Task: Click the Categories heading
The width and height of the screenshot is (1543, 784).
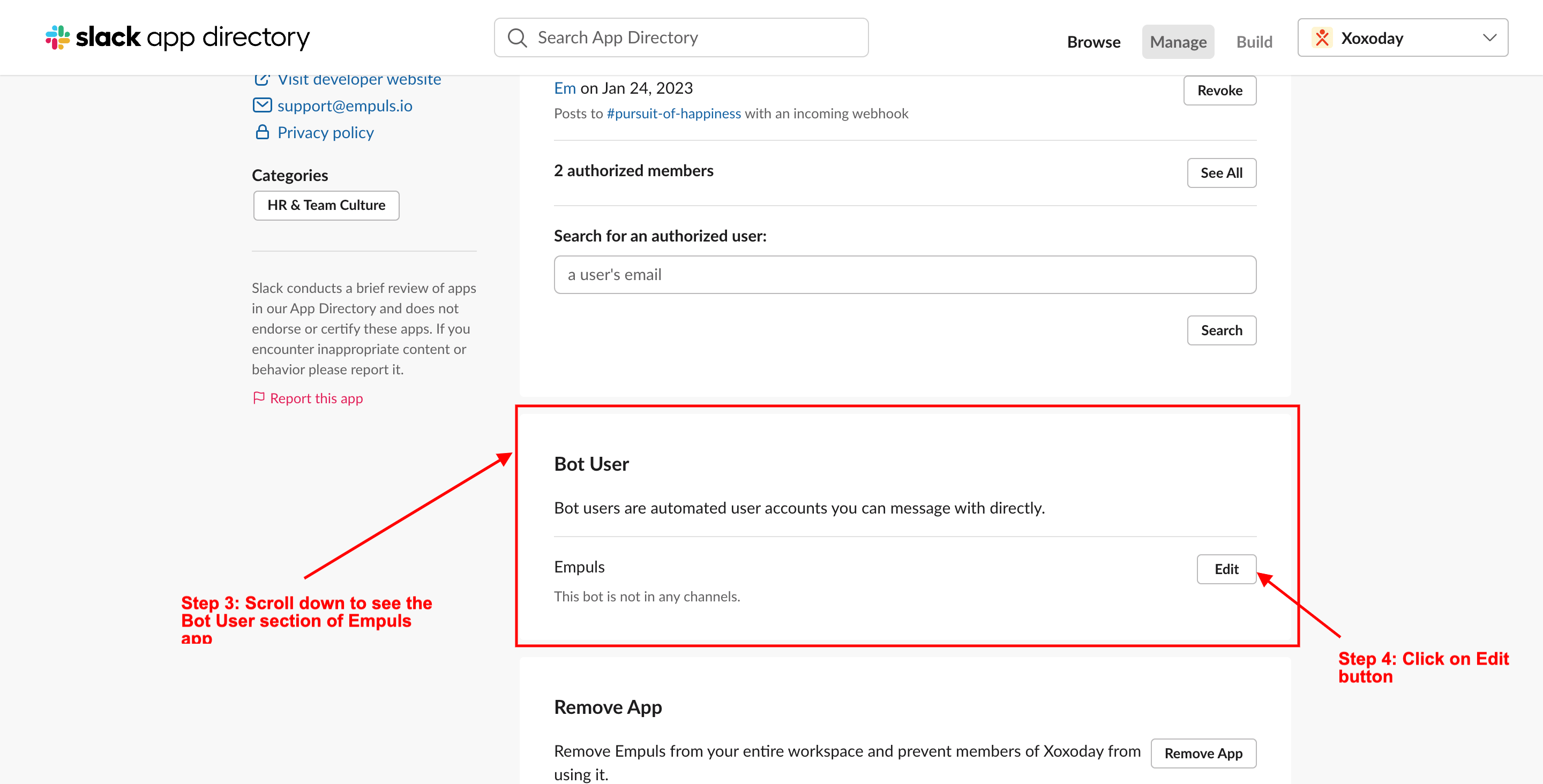Action: (x=289, y=176)
